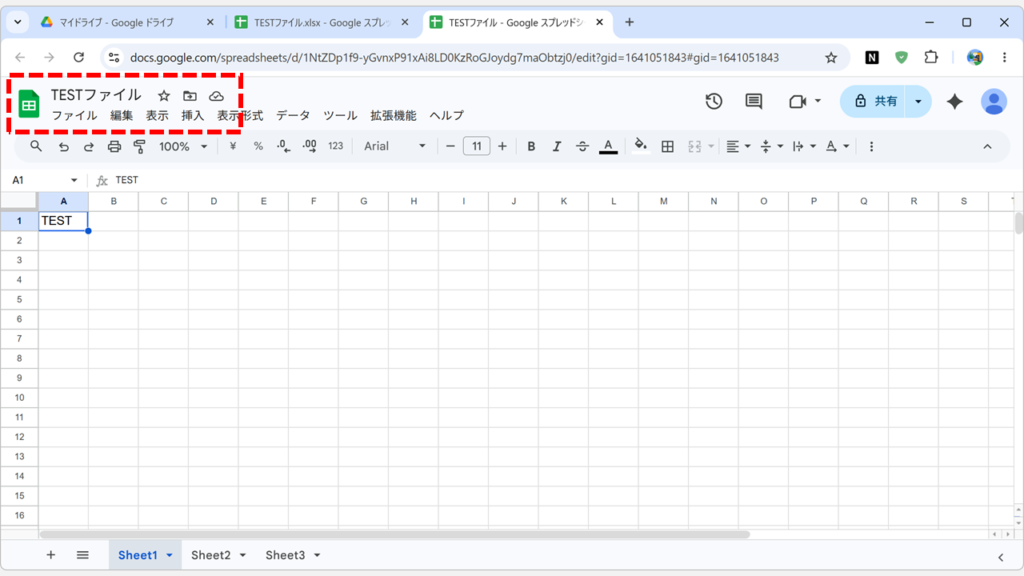The width and height of the screenshot is (1024, 576).
Task: Open Meet call options dropdown arrow
Action: pyautogui.click(x=818, y=101)
